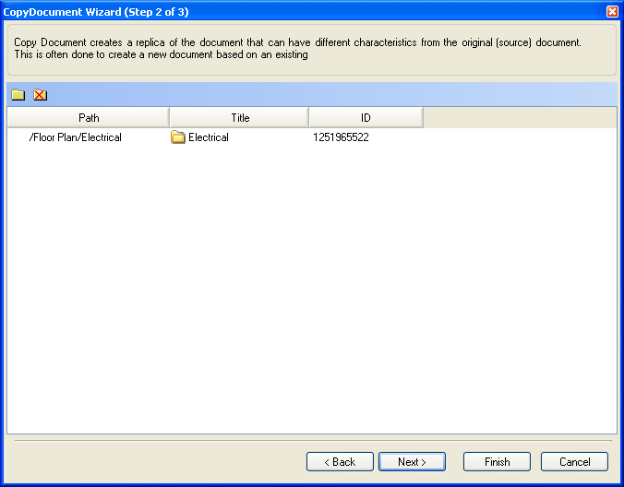Click the yellow folder browse icon in toolbar

[x=18, y=95]
